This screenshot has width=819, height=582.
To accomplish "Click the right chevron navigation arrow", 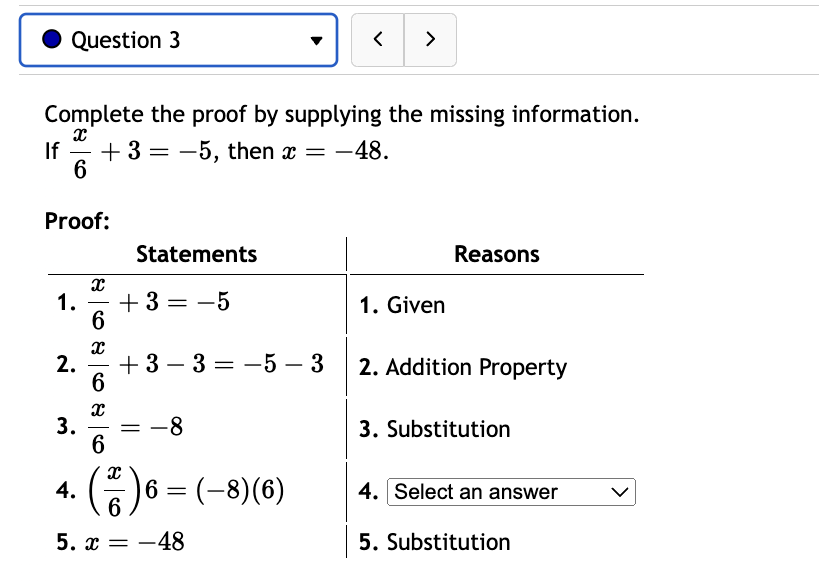I will point(430,40).
